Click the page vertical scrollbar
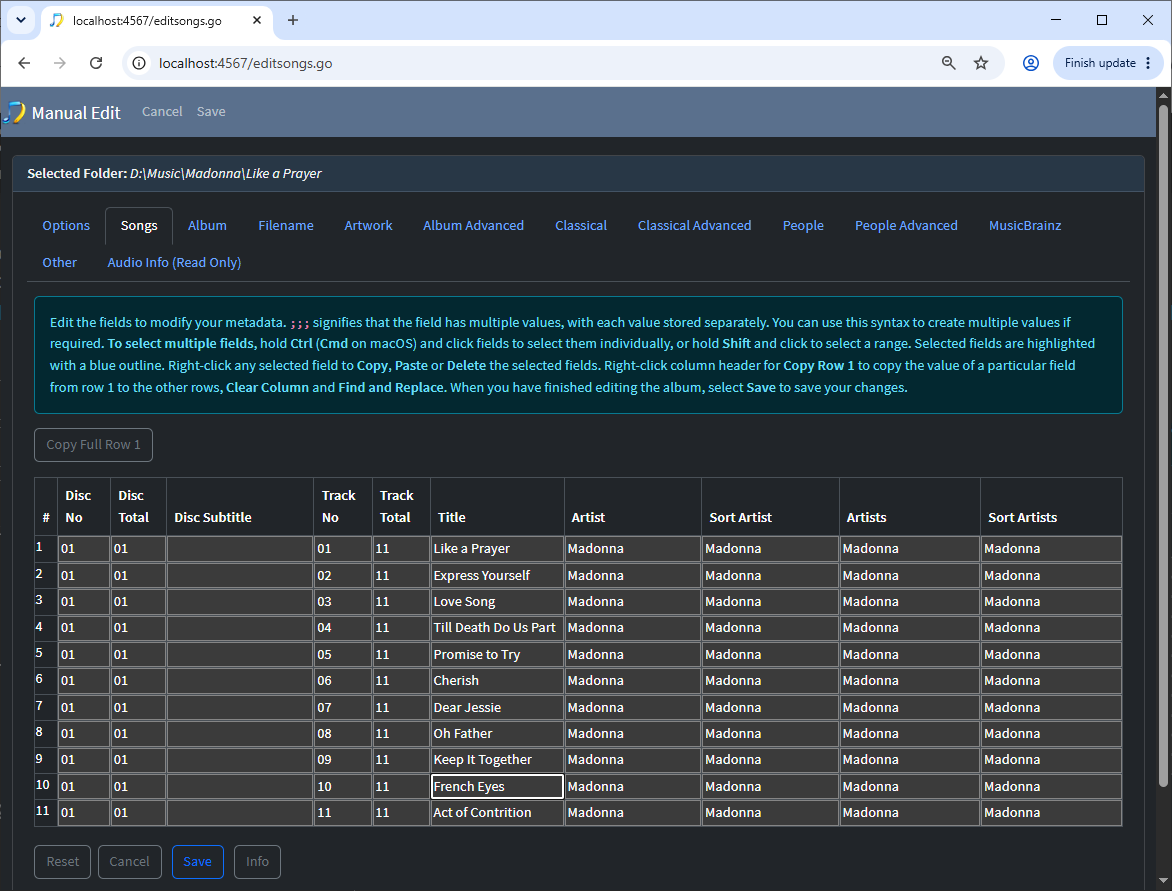The image size is (1172, 891). coord(1163,448)
